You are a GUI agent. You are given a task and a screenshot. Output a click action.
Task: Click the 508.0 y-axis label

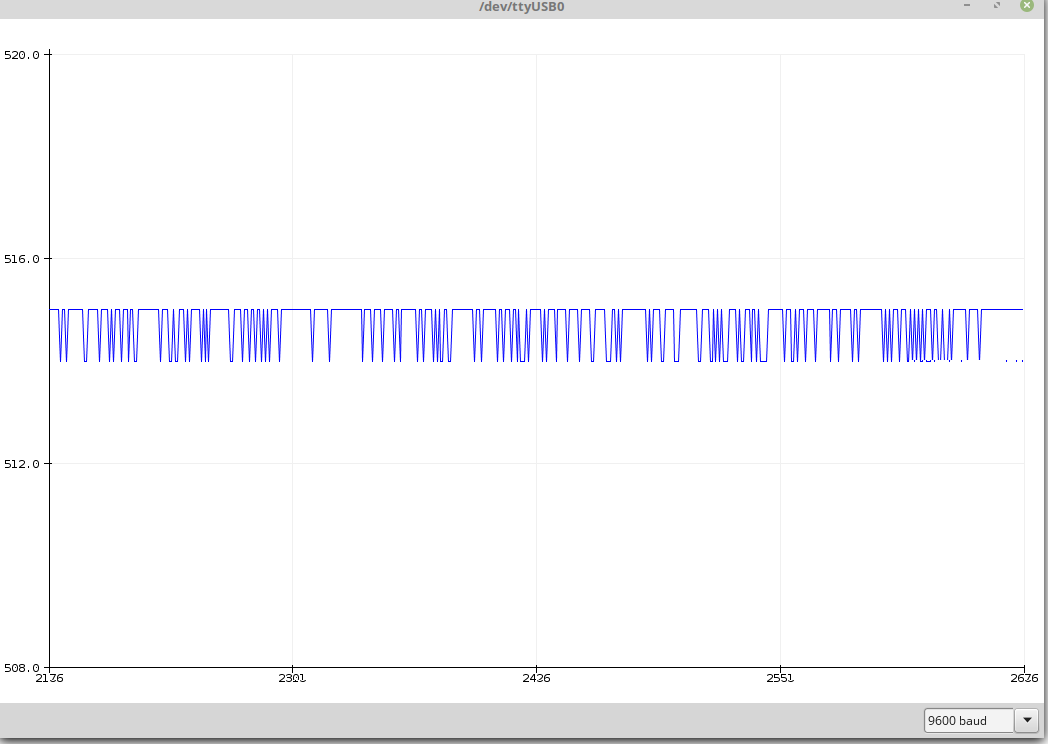(x=22, y=668)
